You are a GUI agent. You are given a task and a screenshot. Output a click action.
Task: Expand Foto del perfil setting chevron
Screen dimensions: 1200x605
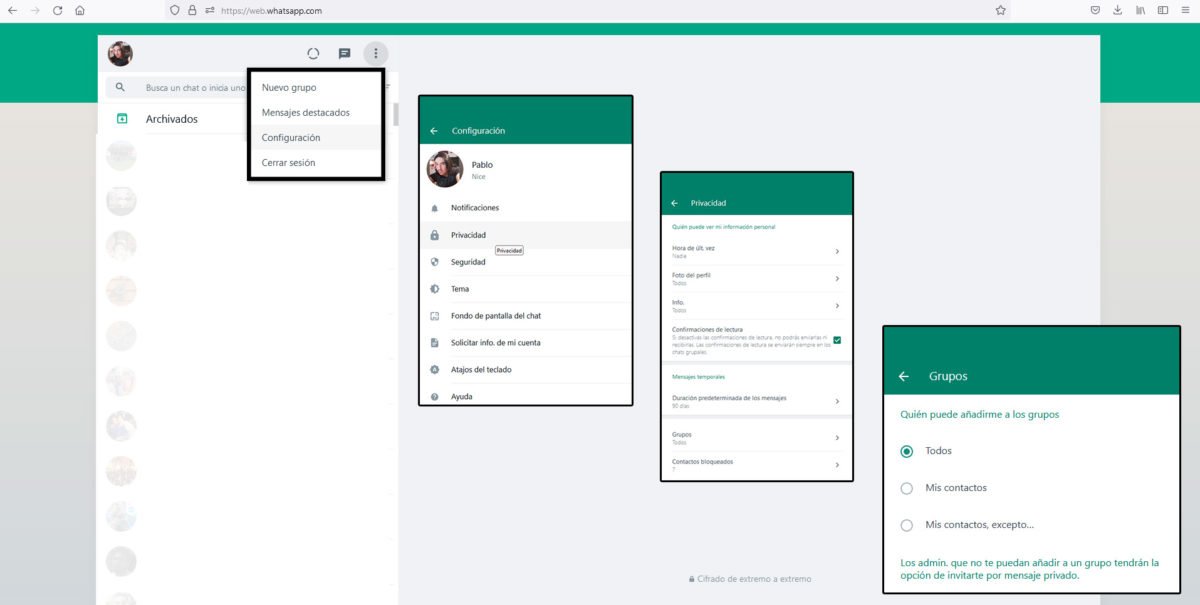pyautogui.click(x=837, y=279)
